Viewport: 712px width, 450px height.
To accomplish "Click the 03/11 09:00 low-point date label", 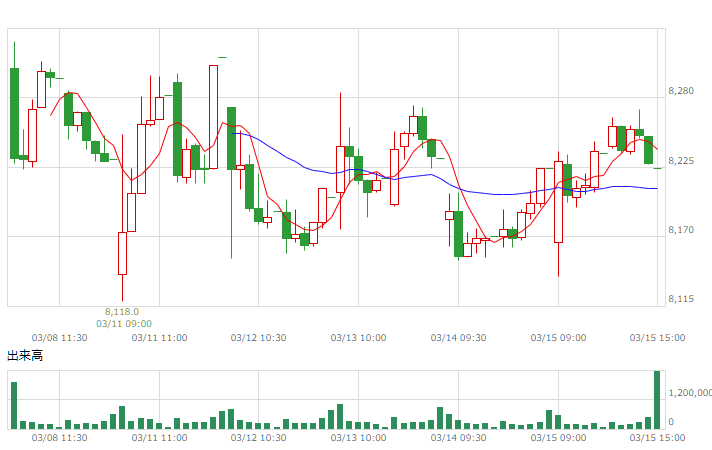I will (124, 324).
